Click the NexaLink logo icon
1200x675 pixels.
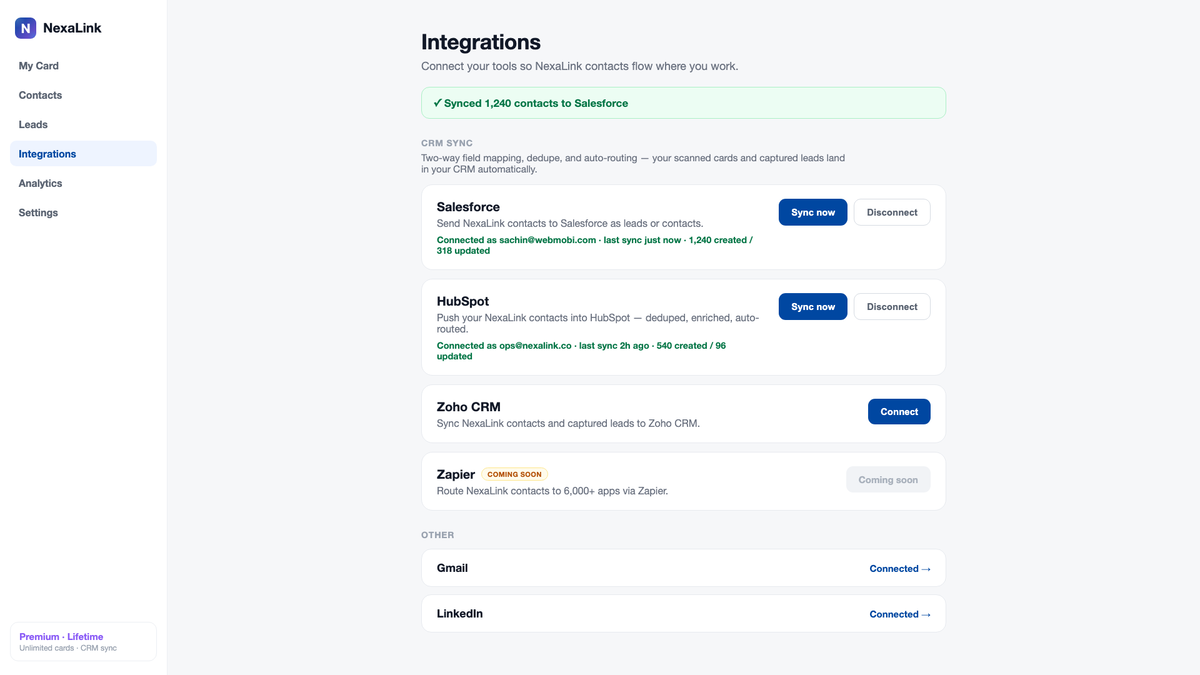pyautogui.click(x=26, y=28)
